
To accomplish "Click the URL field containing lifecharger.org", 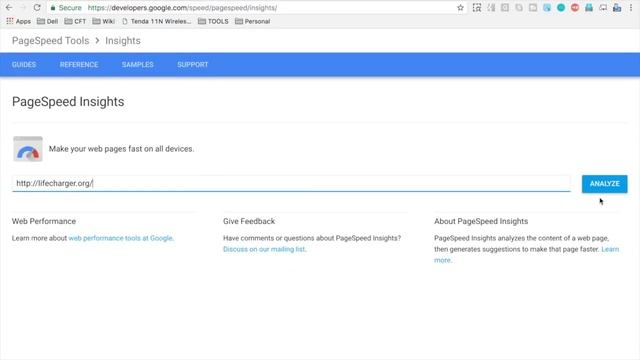I will point(291,183).
